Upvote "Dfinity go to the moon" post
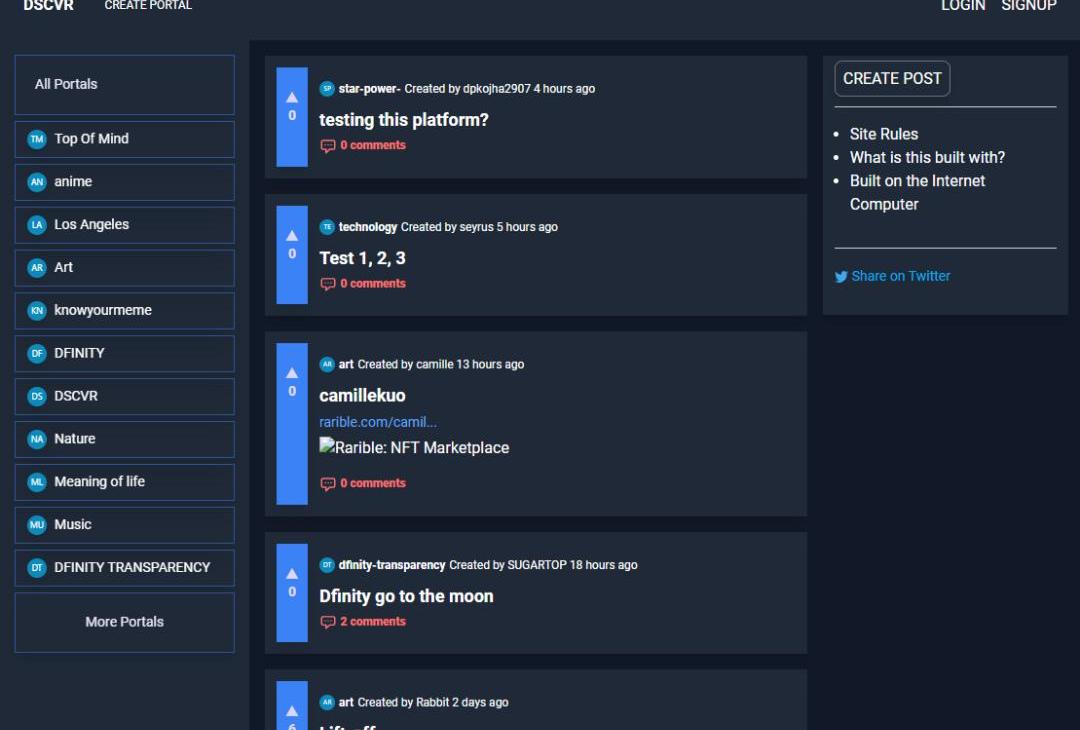The image size is (1080, 730). tap(292, 573)
